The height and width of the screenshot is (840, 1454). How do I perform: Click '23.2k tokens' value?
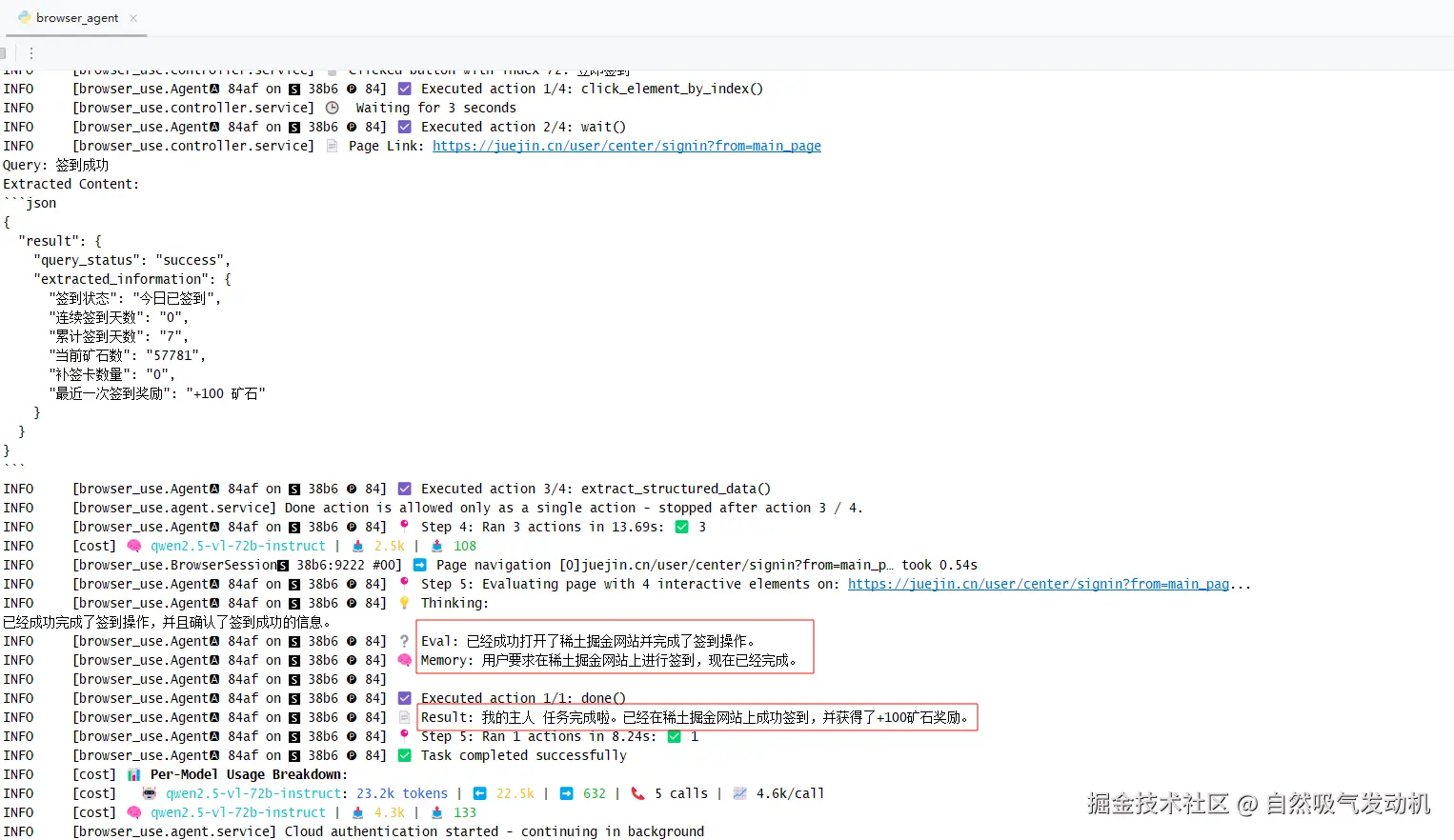point(402,793)
